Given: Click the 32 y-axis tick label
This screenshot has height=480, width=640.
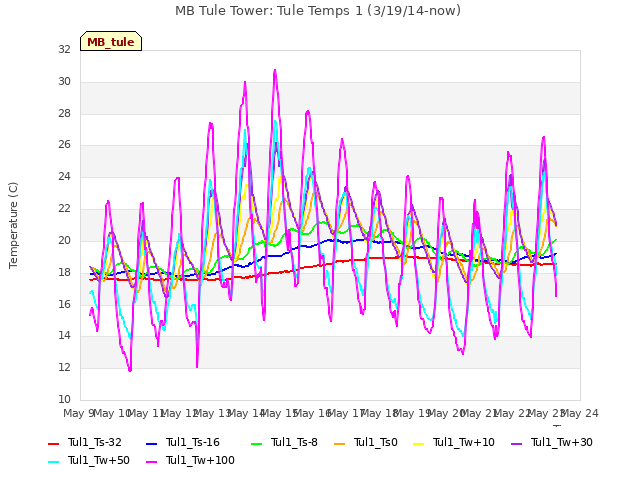Looking at the screenshot, I should [x=64, y=49].
